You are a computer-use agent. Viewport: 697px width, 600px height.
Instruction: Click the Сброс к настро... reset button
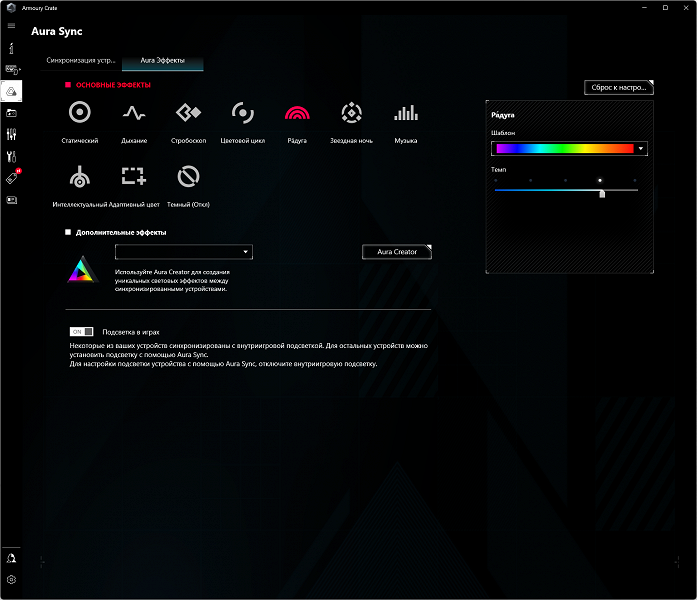point(619,88)
